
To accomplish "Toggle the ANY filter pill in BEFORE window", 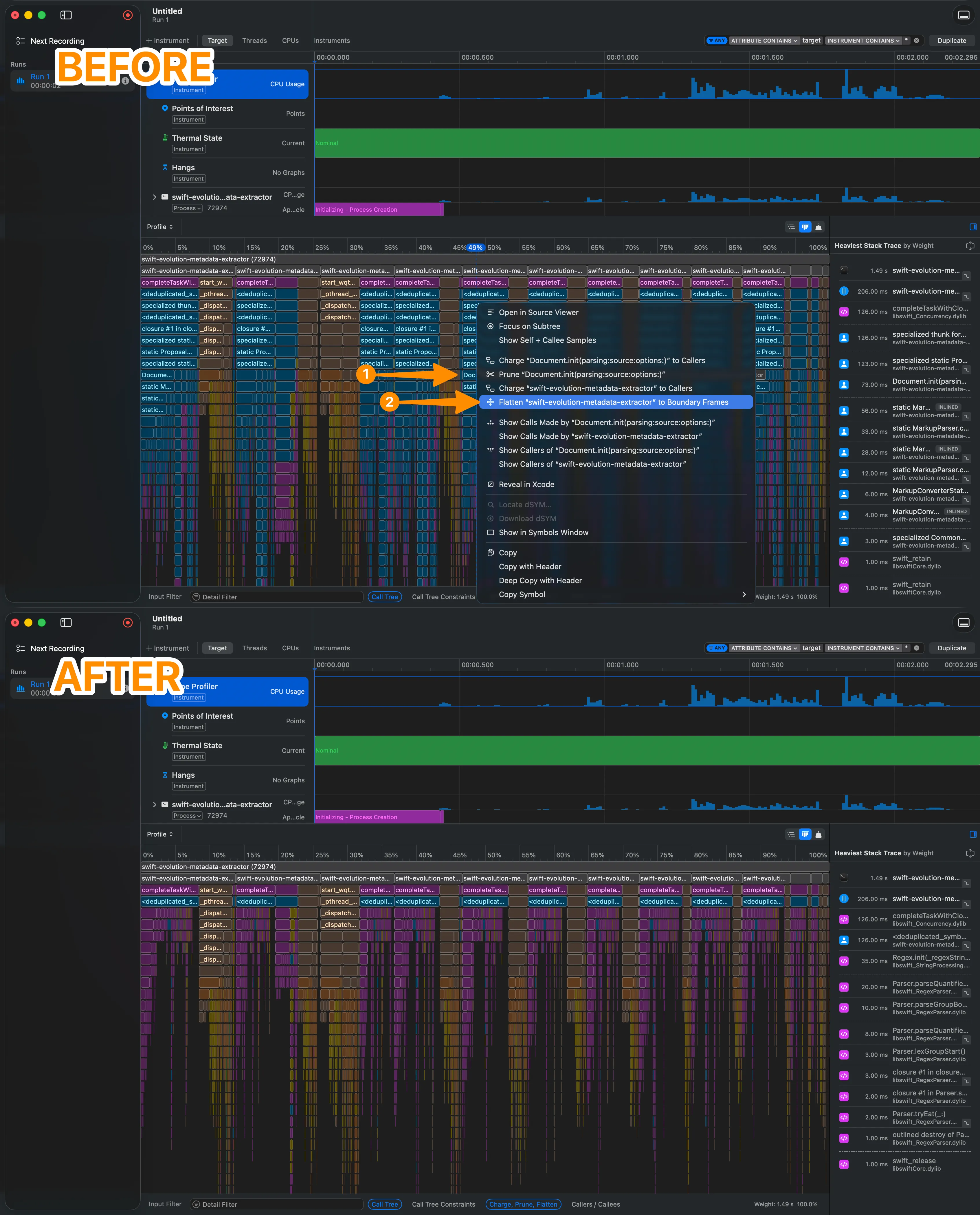I will pyautogui.click(x=716, y=41).
